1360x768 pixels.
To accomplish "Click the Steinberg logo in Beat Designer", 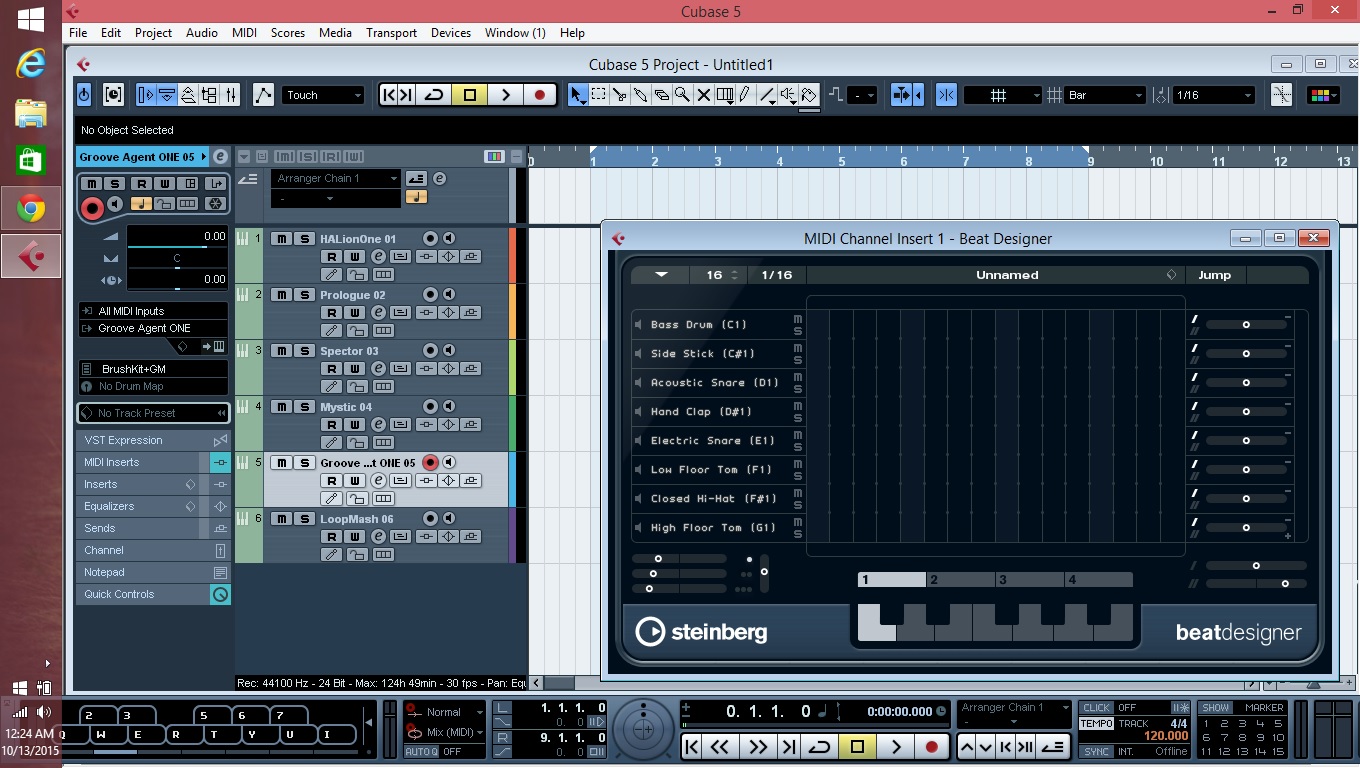I will [701, 632].
